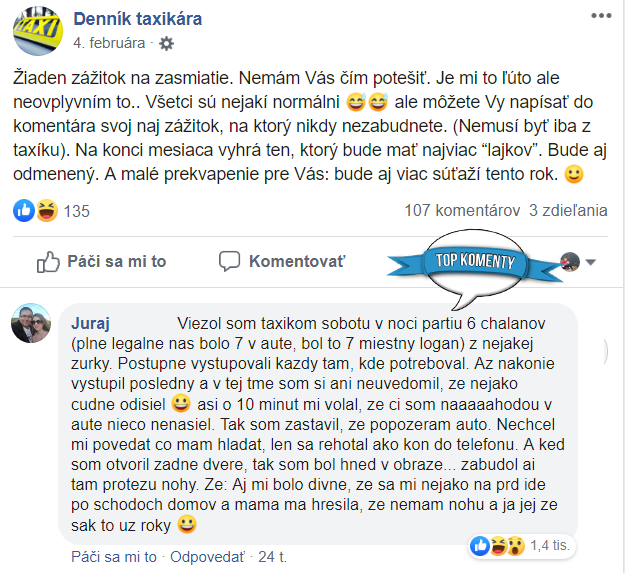Click the Denník taxikára taxi profile picture

tap(38, 31)
